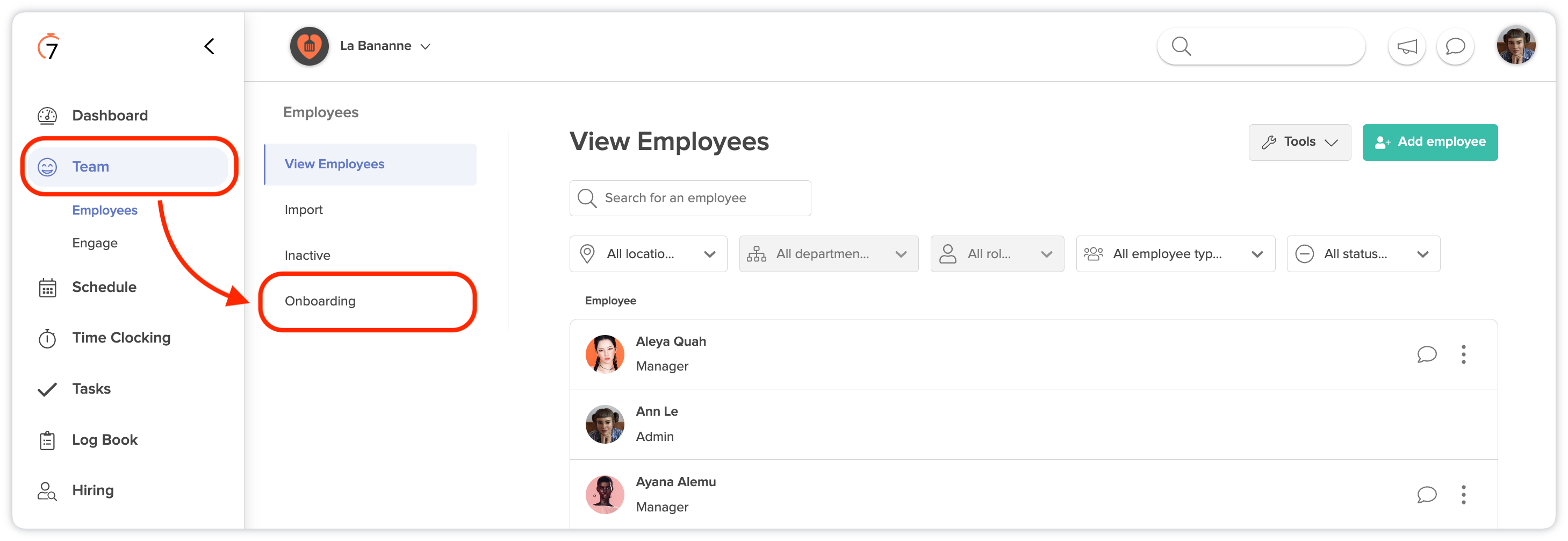Open Aleya Quah's employee name link
The width and height of the screenshot is (1568, 541).
pyautogui.click(x=671, y=342)
